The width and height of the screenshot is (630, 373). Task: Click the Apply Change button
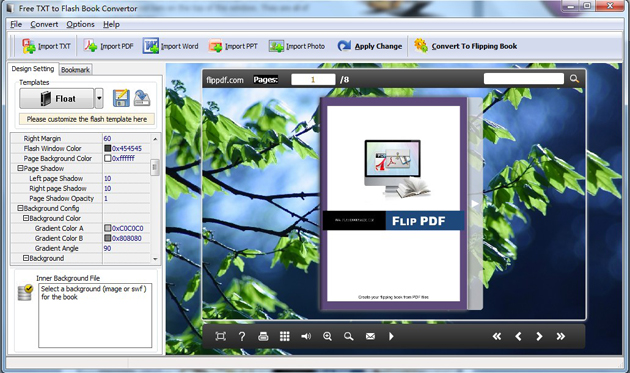(370, 46)
